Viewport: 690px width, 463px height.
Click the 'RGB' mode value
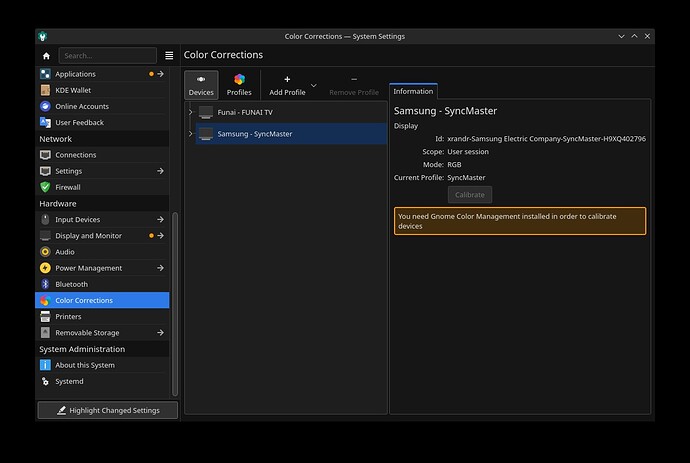pos(454,165)
